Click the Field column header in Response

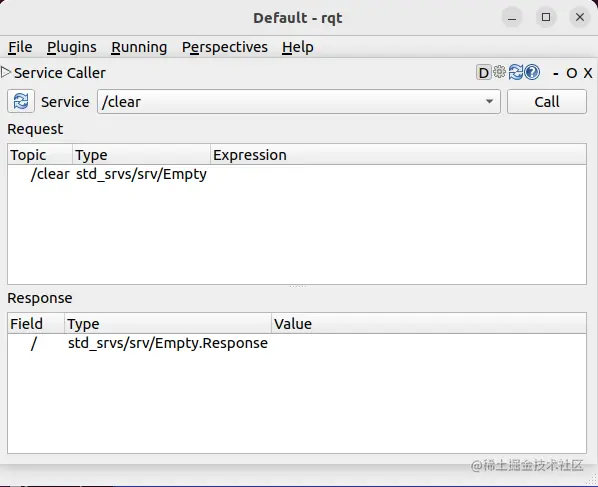point(36,324)
